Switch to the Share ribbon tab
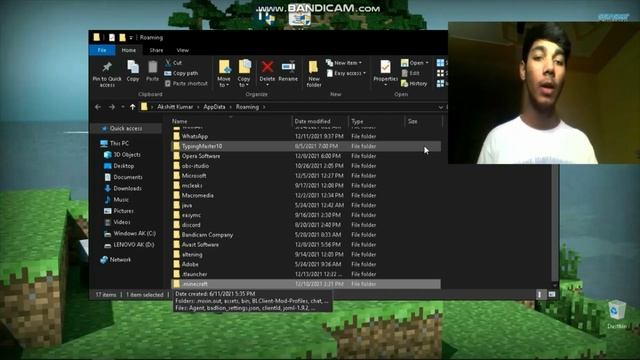640x360 pixels. coord(156,50)
